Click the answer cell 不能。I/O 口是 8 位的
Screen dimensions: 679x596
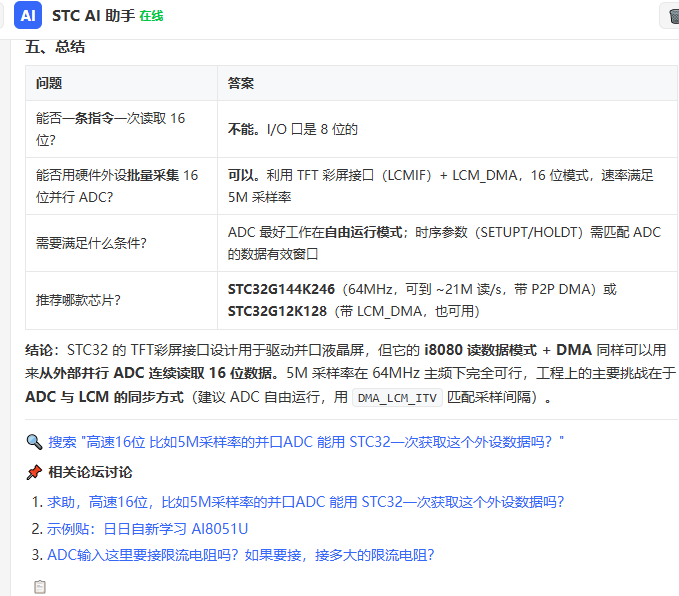447,129
